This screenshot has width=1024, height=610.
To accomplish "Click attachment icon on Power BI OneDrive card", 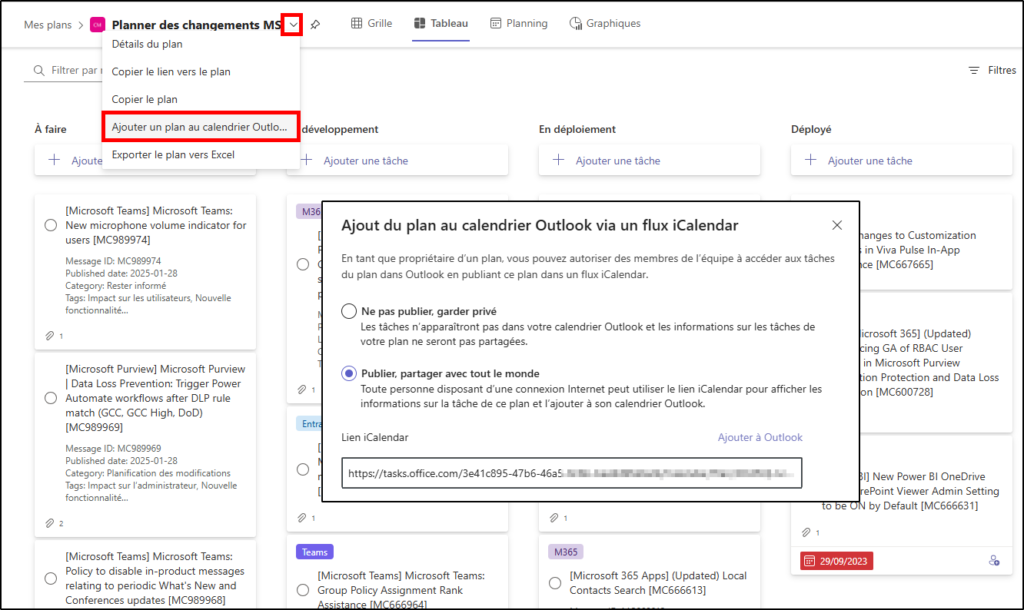I will pyautogui.click(x=806, y=532).
